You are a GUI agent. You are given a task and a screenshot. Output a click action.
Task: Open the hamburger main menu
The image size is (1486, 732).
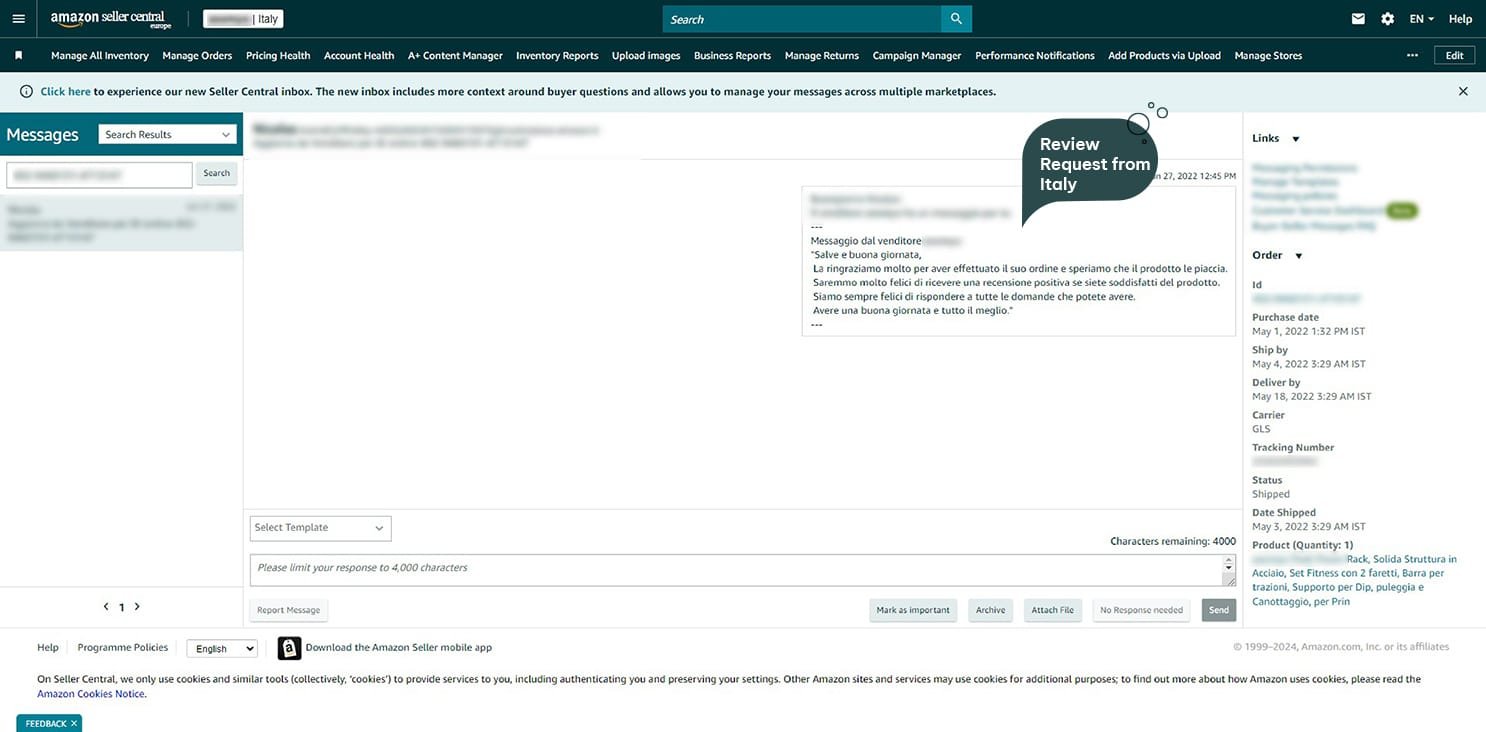pos(18,19)
